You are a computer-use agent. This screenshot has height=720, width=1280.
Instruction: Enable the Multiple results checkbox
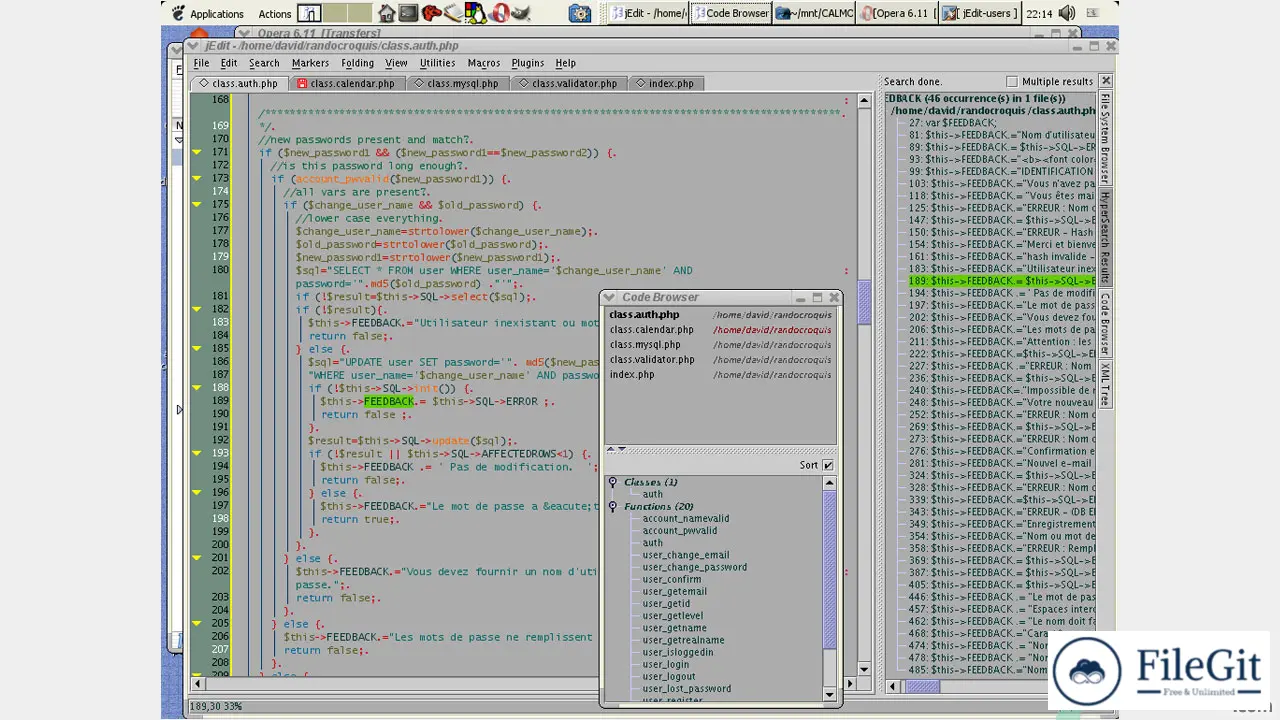[x=1011, y=82]
